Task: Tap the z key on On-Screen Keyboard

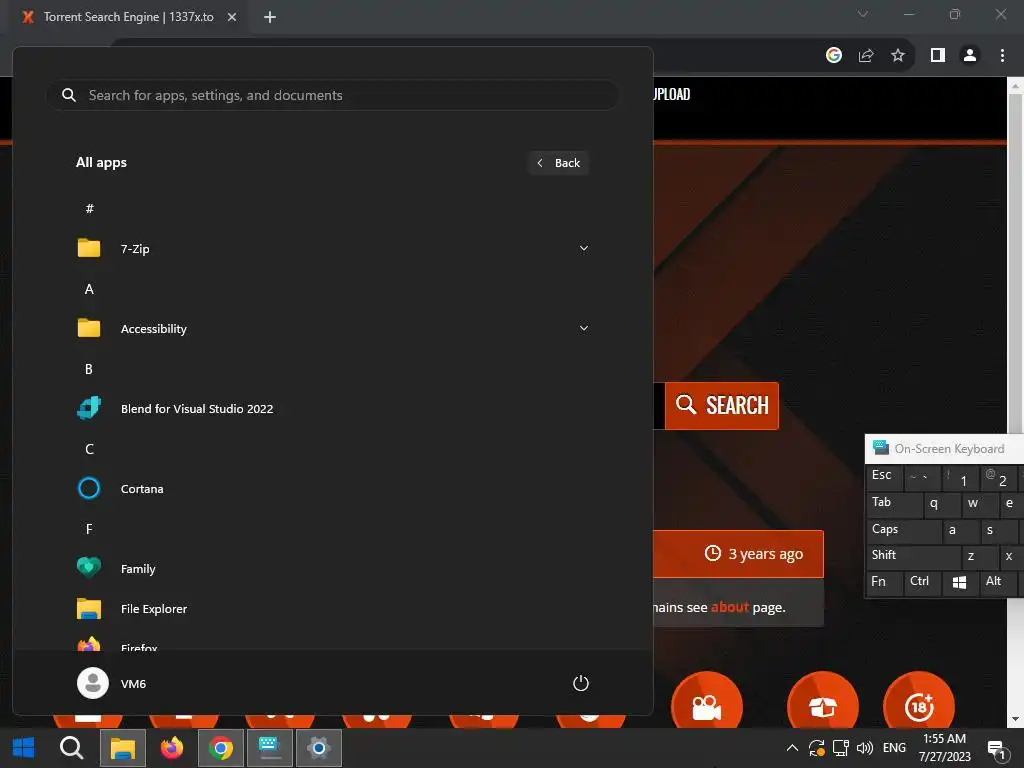Action: (x=979, y=556)
